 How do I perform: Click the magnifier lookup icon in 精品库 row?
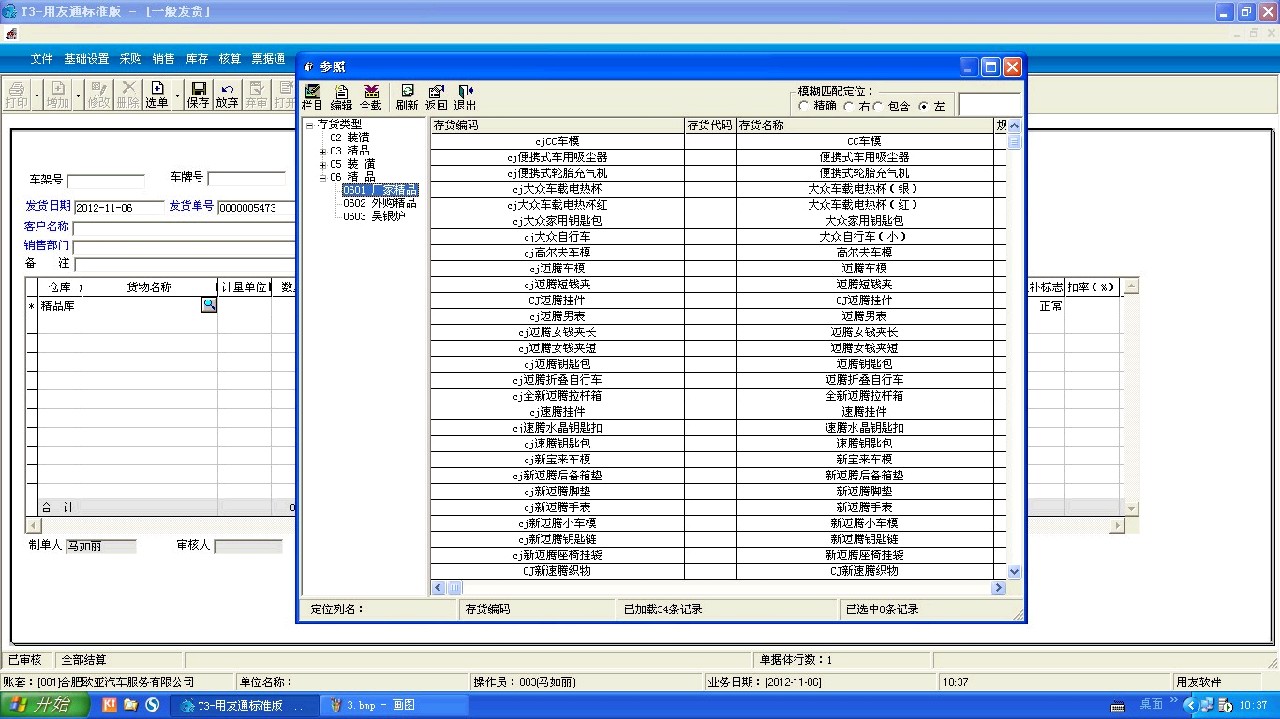coord(209,306)
